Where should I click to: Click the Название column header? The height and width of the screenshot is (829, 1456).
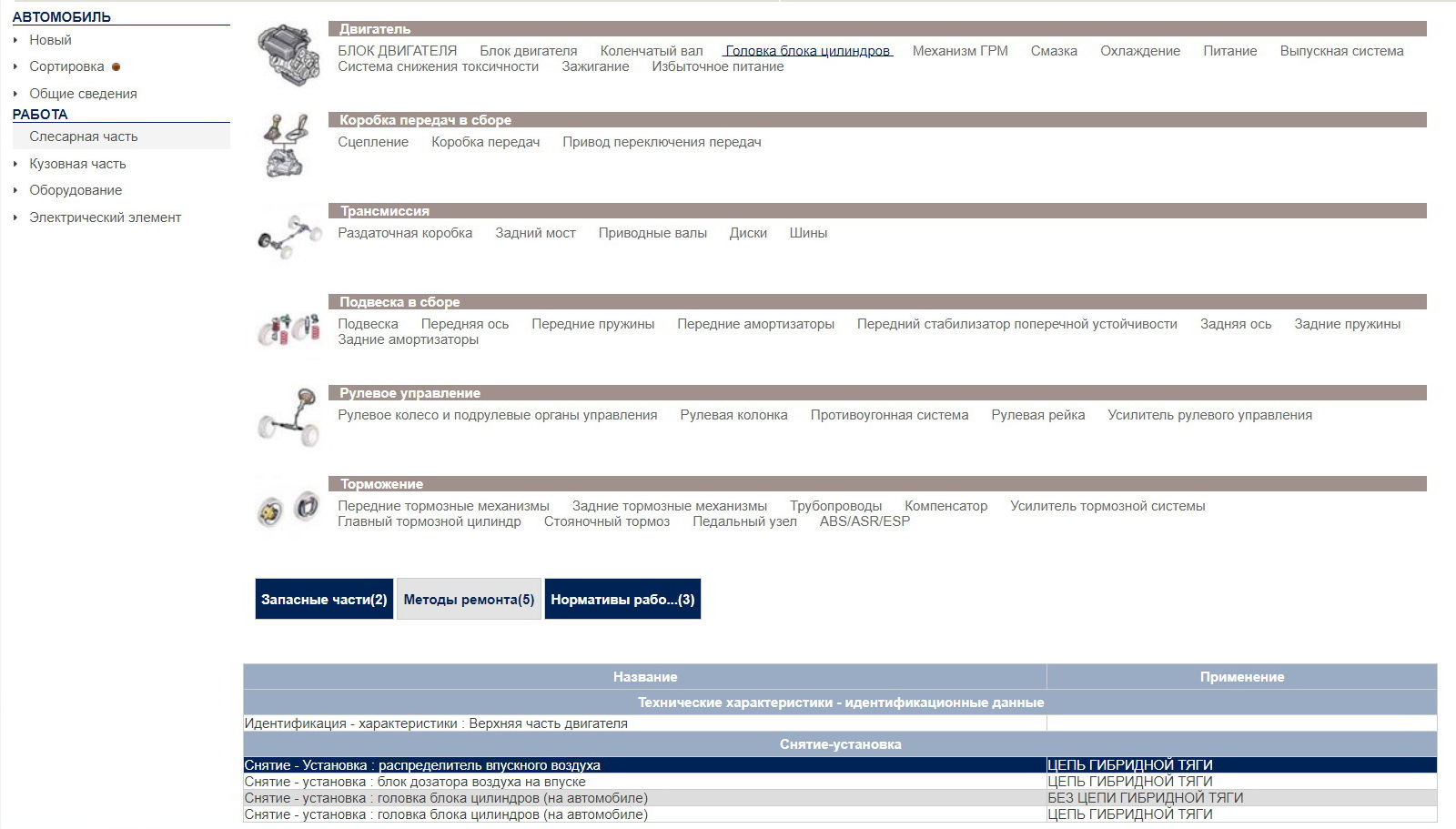pyautogui.click(x=644, y=677)
